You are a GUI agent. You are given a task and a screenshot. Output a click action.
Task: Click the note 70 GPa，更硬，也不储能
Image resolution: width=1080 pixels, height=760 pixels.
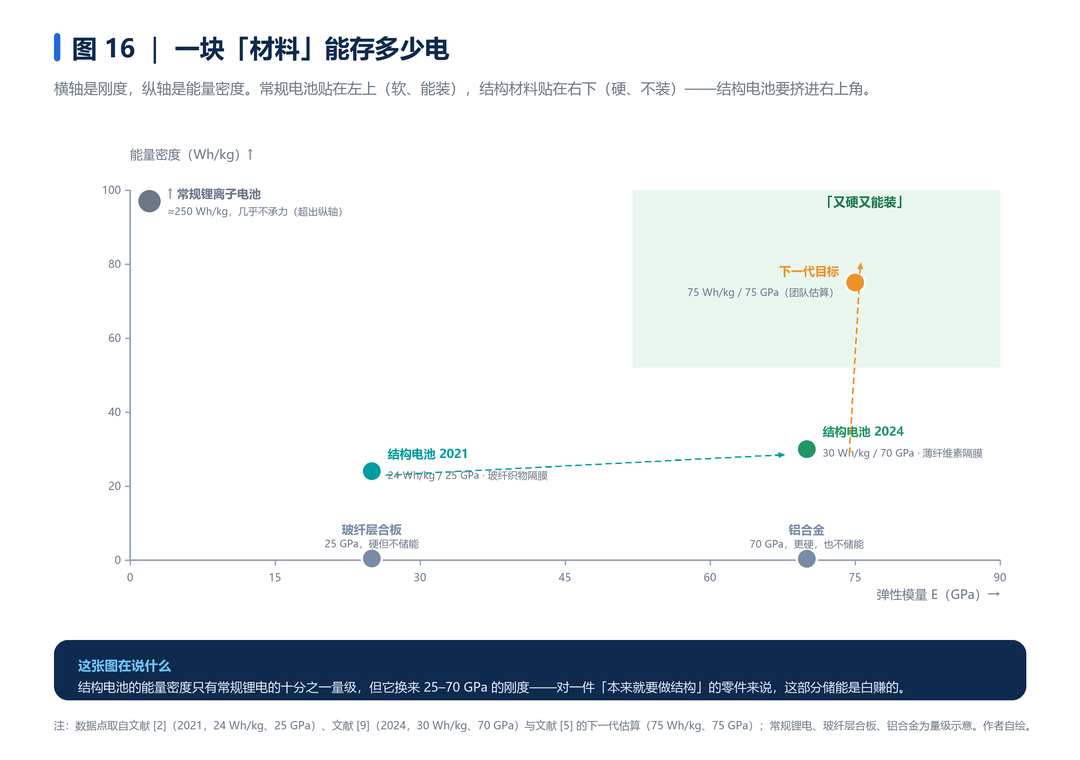point(807,544)
